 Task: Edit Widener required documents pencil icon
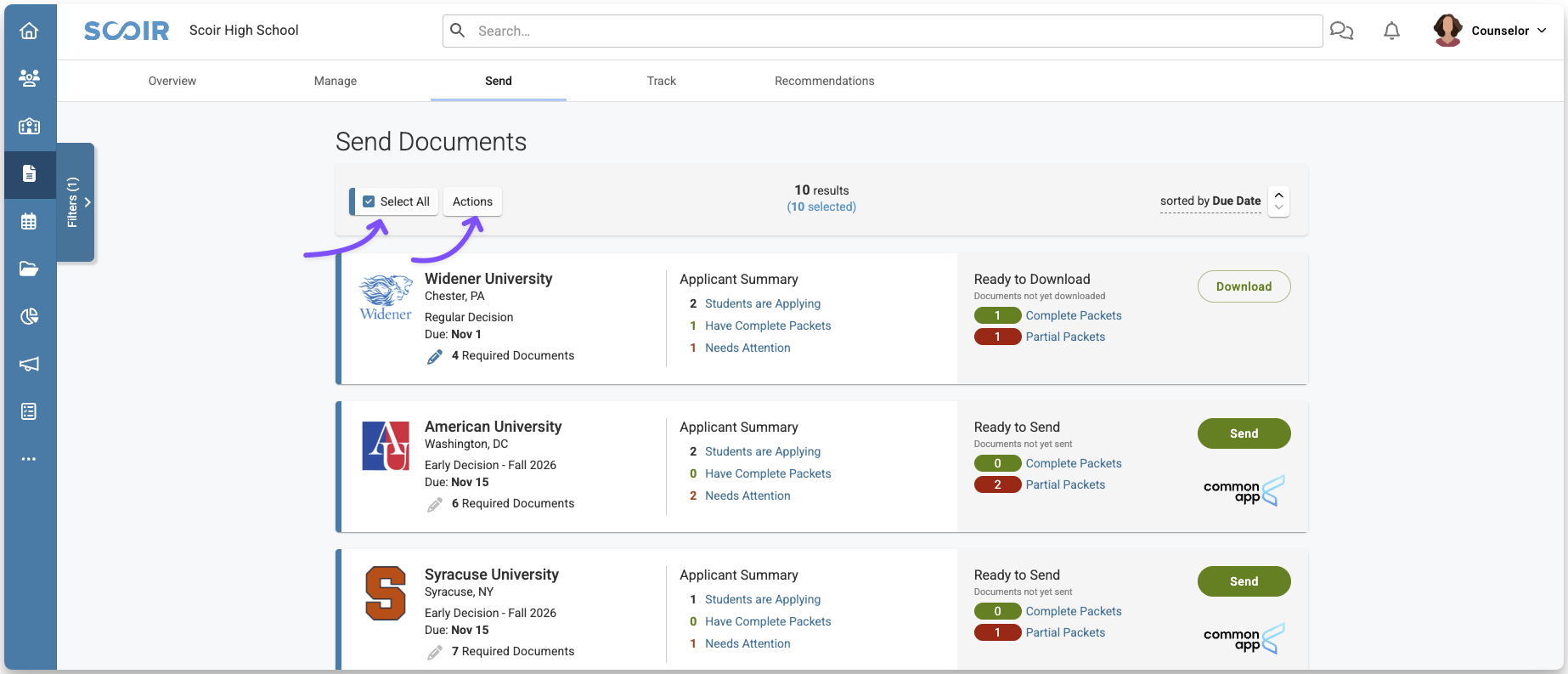[x=435, y=356]
